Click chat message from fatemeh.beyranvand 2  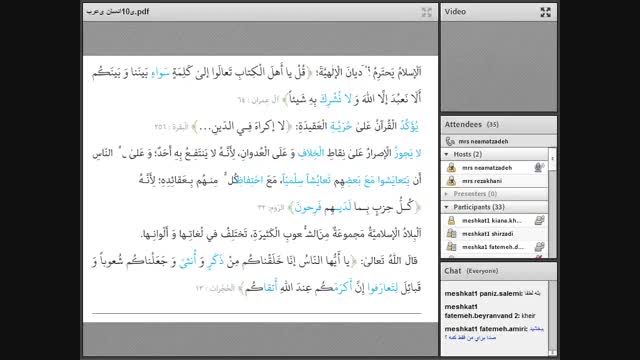[x=490, y=311]
